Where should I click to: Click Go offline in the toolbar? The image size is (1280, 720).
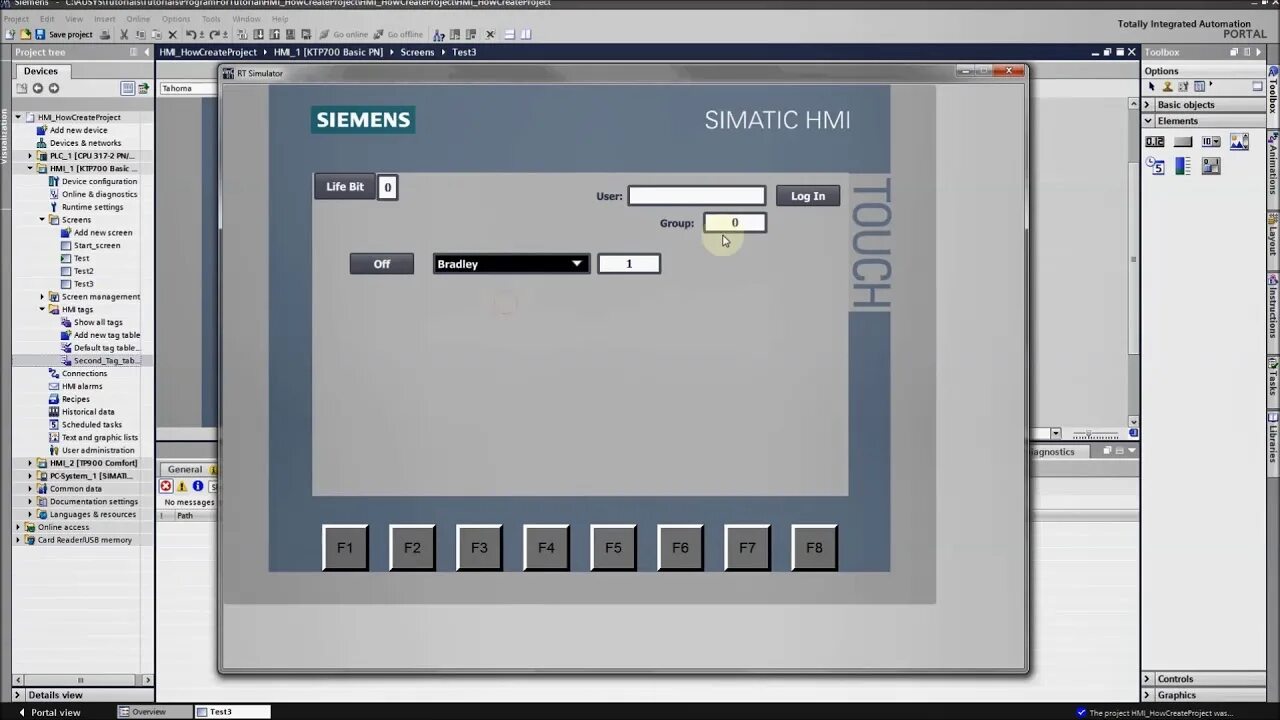click(x=397, y=34)
